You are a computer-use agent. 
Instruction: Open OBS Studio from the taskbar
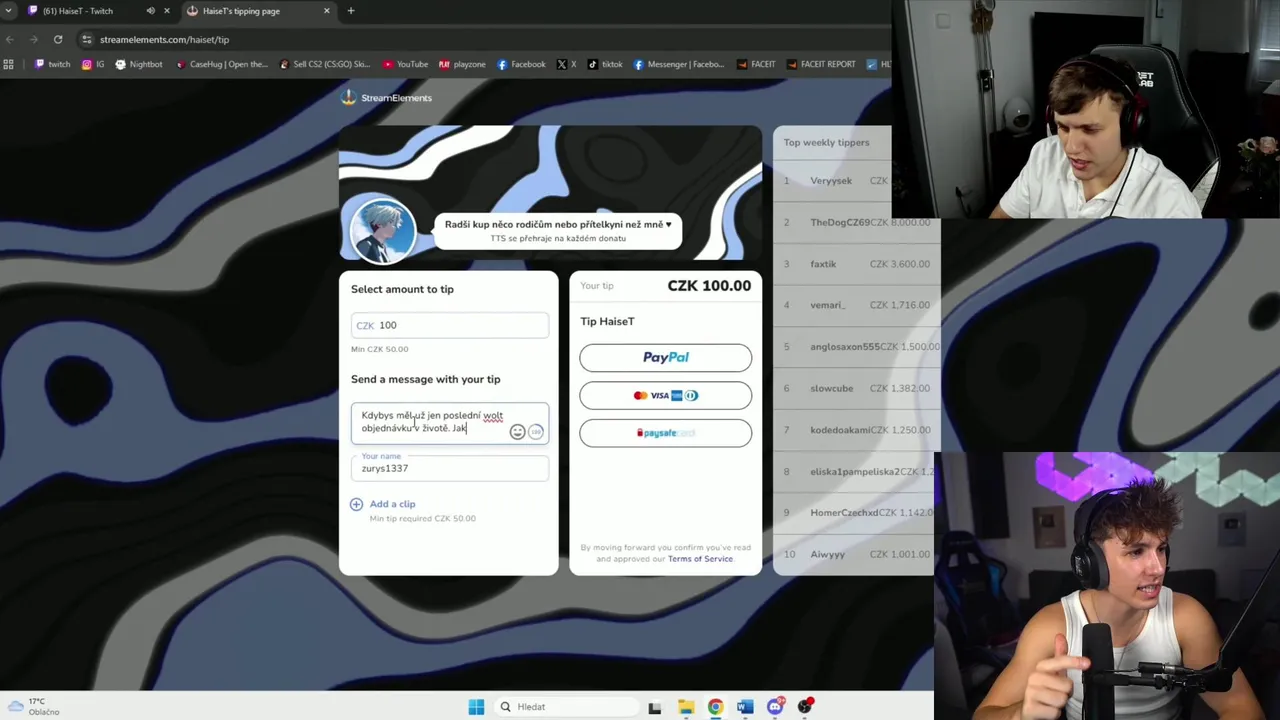tap(805, 707)
